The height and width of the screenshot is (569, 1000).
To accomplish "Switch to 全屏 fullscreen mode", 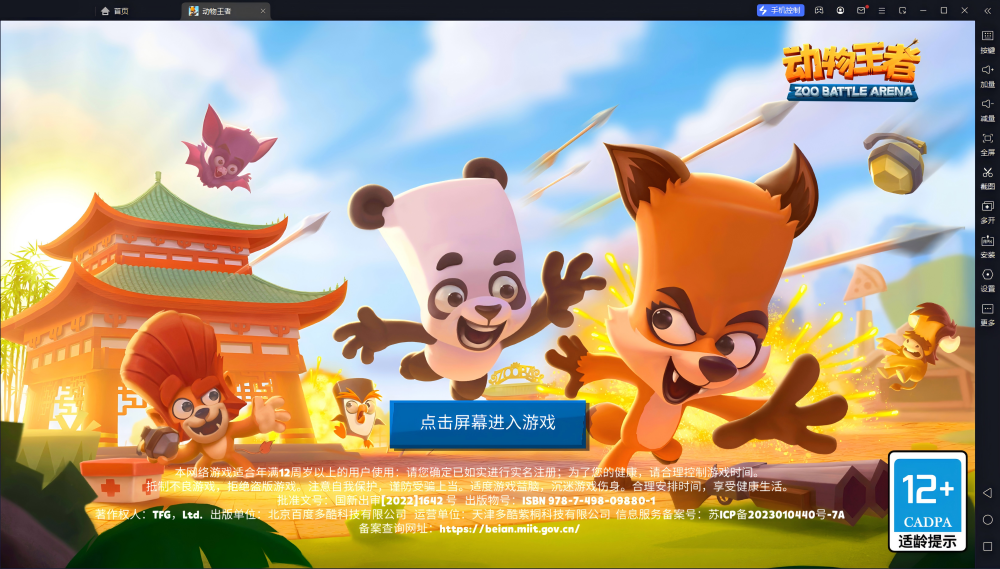I will (987, 144).
